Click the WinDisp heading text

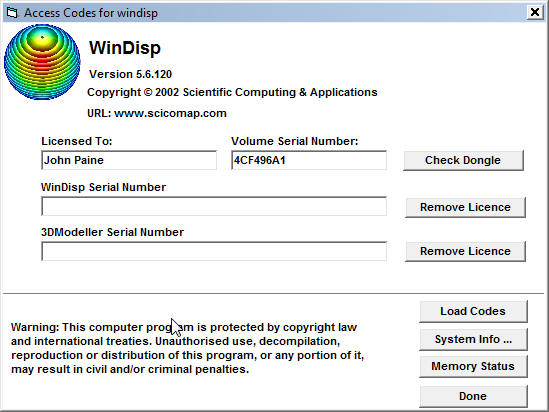coord(125,48)
